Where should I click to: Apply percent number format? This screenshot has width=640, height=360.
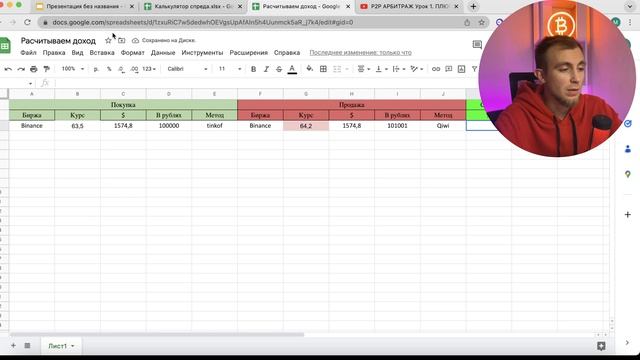coord(109,69)
